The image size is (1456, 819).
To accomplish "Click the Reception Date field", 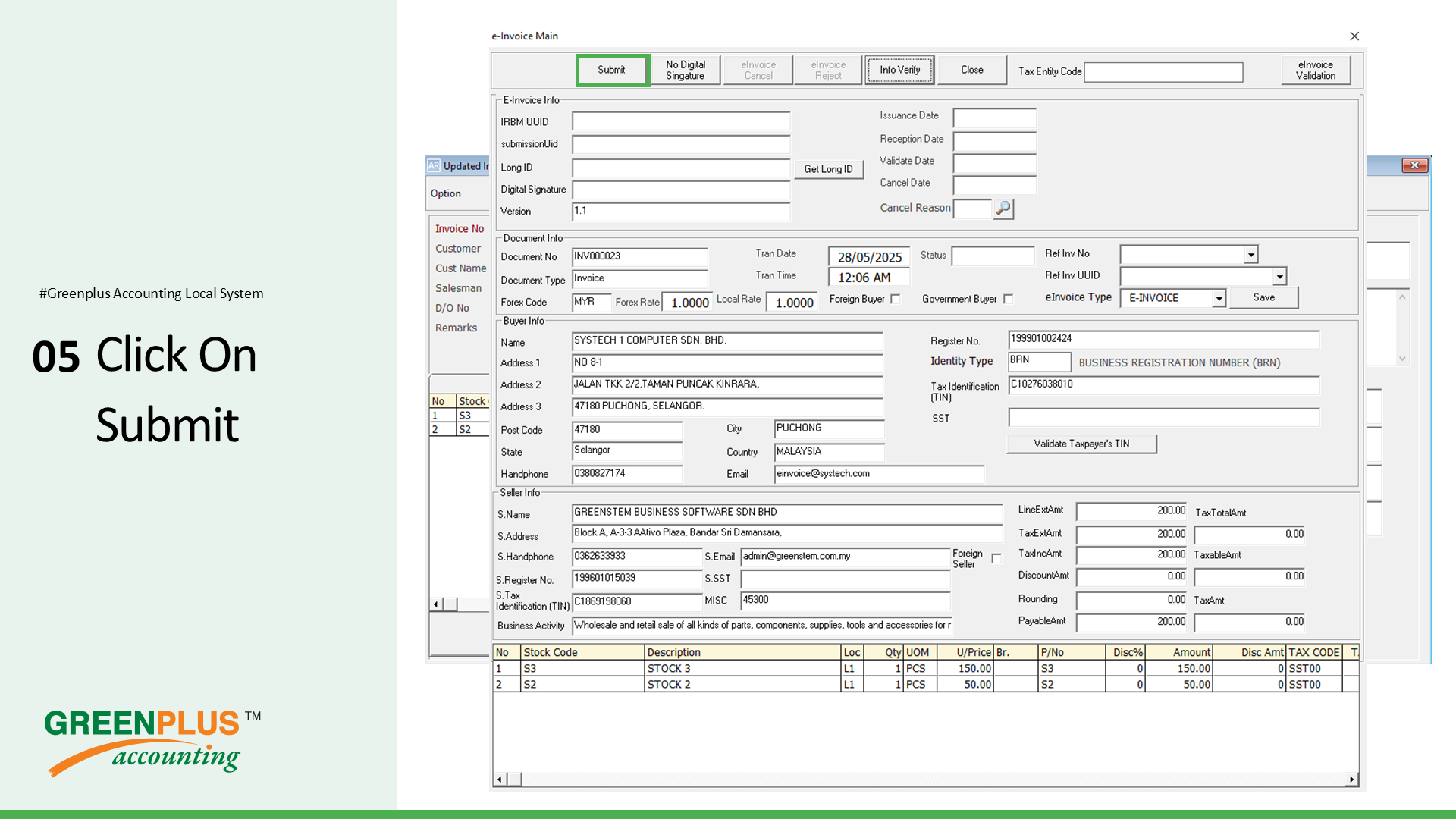I will tap(994, 141).
